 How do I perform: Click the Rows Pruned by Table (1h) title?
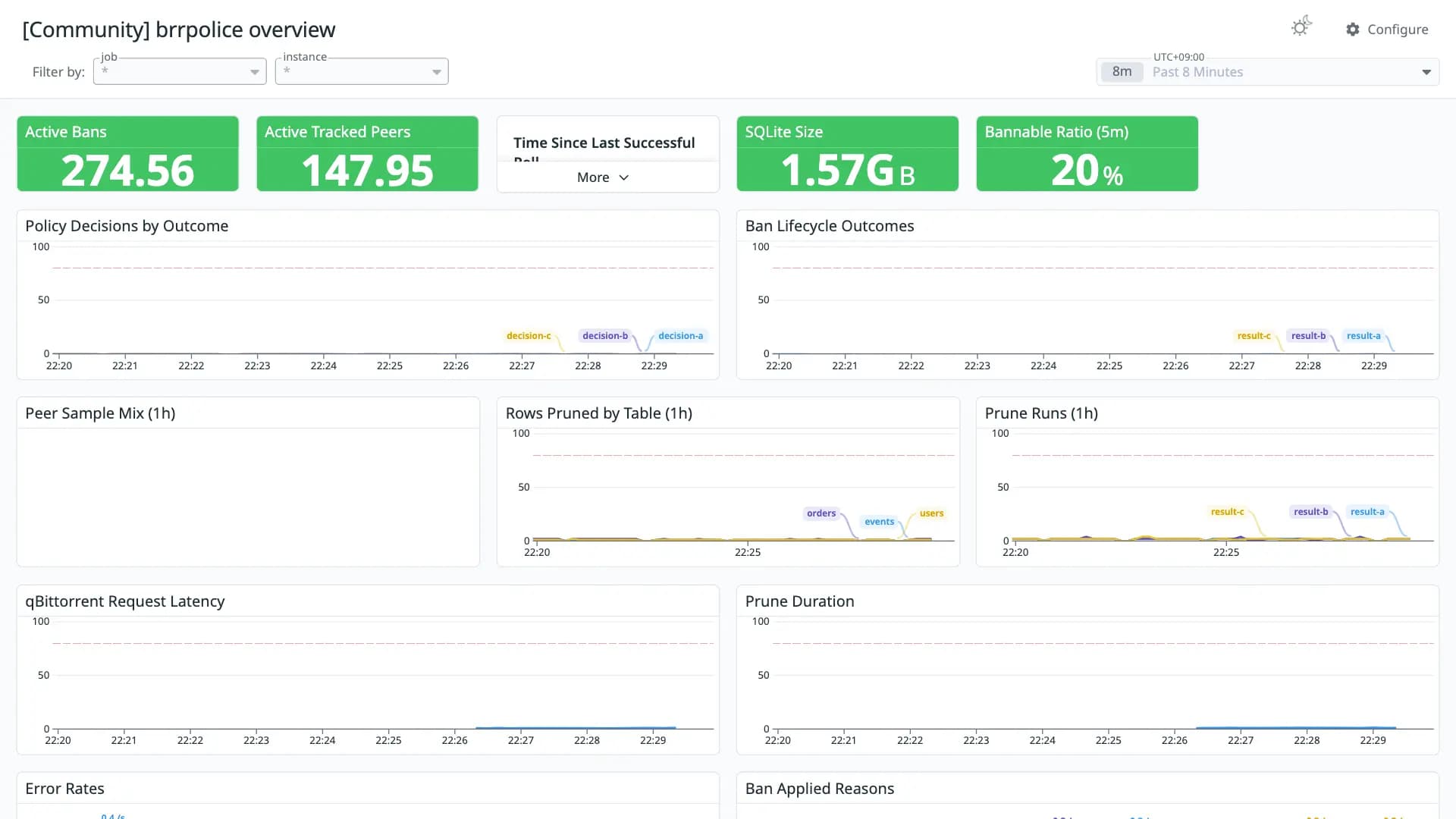(x=599, y=413)
